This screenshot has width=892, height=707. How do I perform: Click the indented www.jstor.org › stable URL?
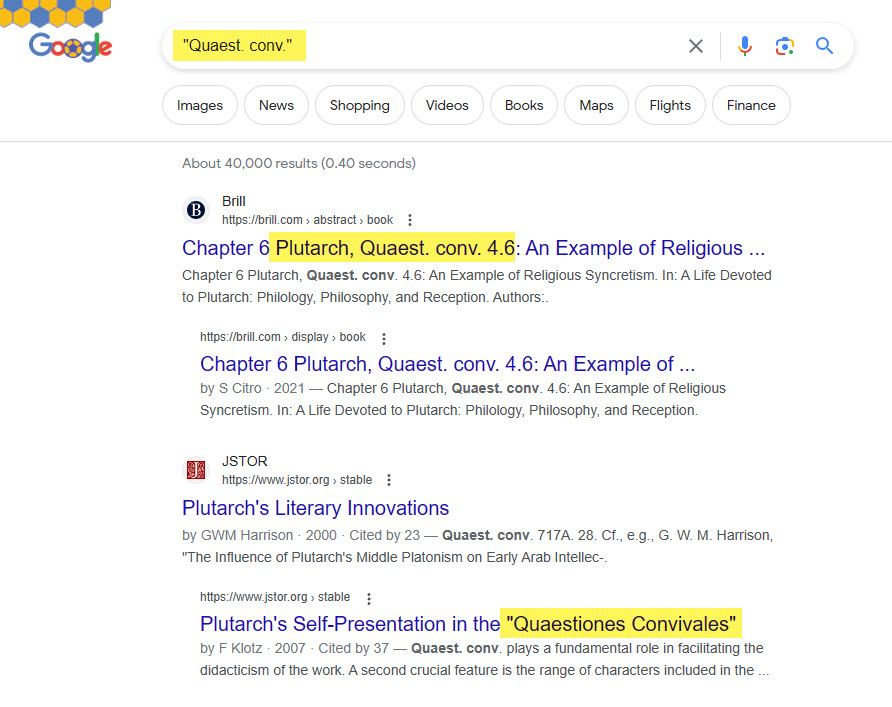pyautogui.click(x=275, y=597)
